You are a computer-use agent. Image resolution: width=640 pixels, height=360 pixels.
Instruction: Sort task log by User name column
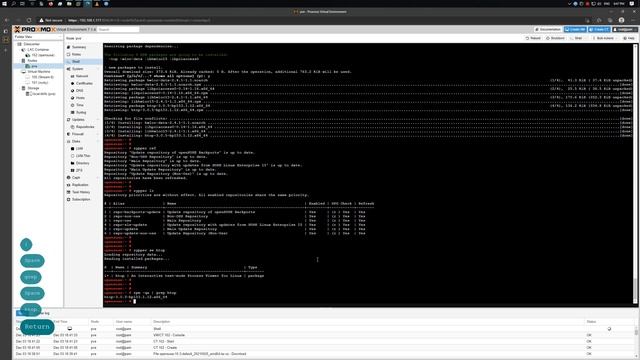coord(124,322)
